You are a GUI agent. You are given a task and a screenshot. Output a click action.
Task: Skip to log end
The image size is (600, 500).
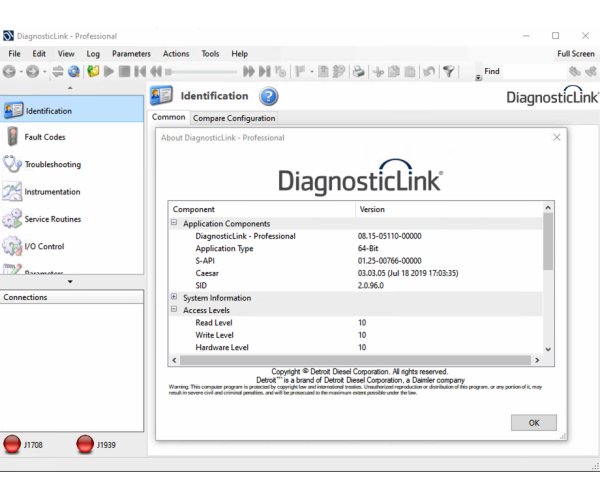[265, 72]
